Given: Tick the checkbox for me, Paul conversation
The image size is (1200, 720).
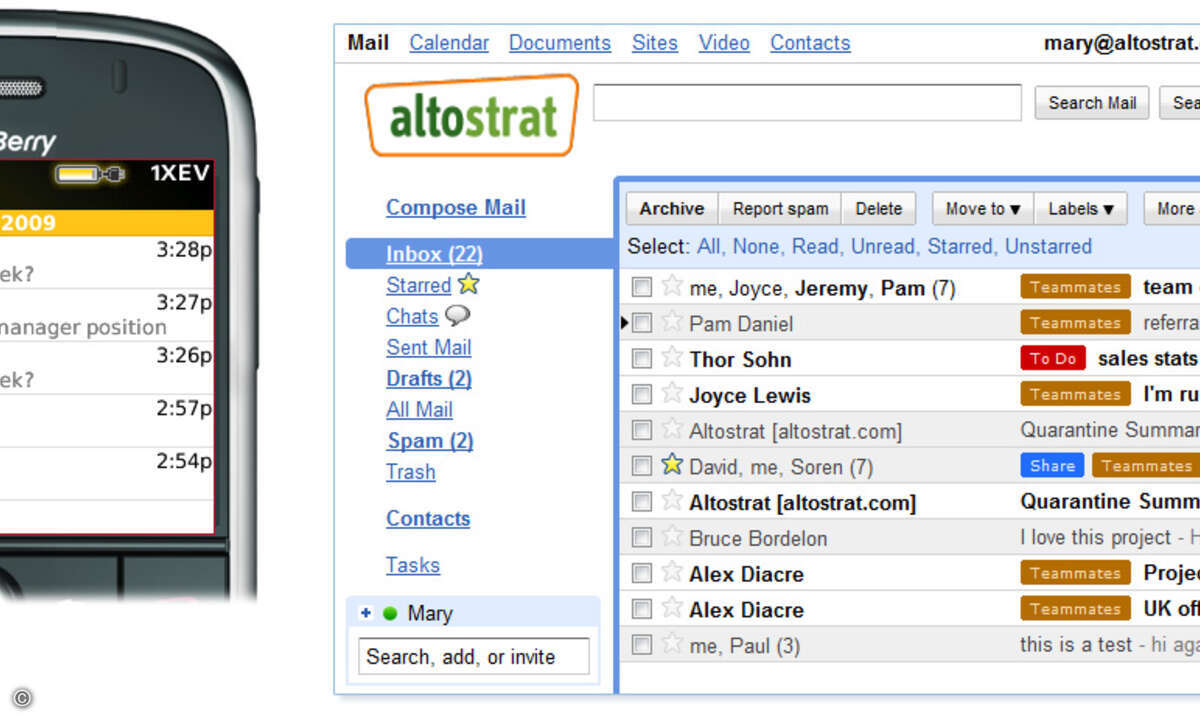Looking at the screenshot, I should point(642,645).
